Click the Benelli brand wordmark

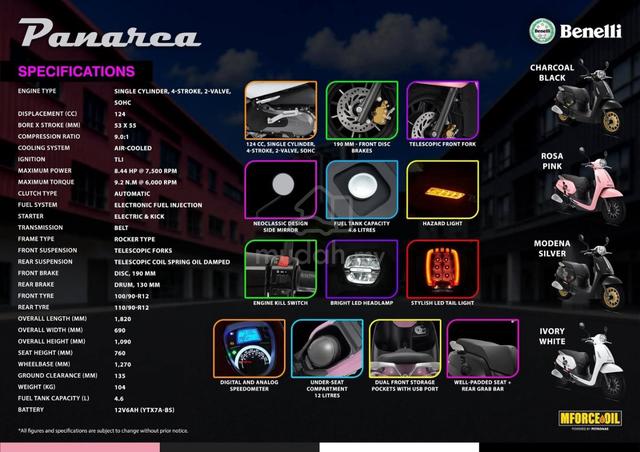(591, 31)
